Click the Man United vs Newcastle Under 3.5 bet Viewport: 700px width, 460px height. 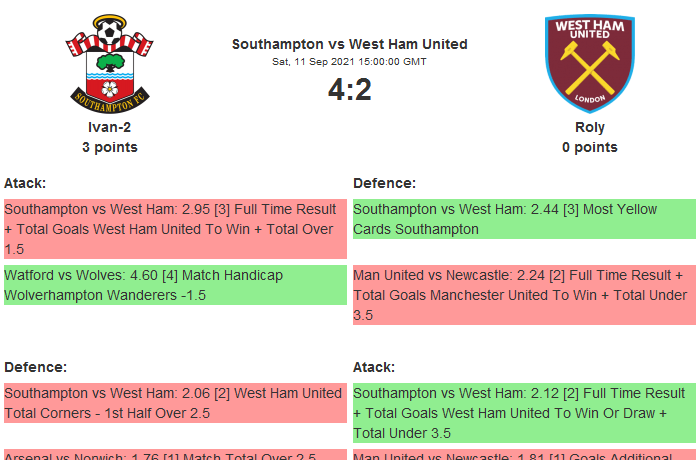coord(523,295)
